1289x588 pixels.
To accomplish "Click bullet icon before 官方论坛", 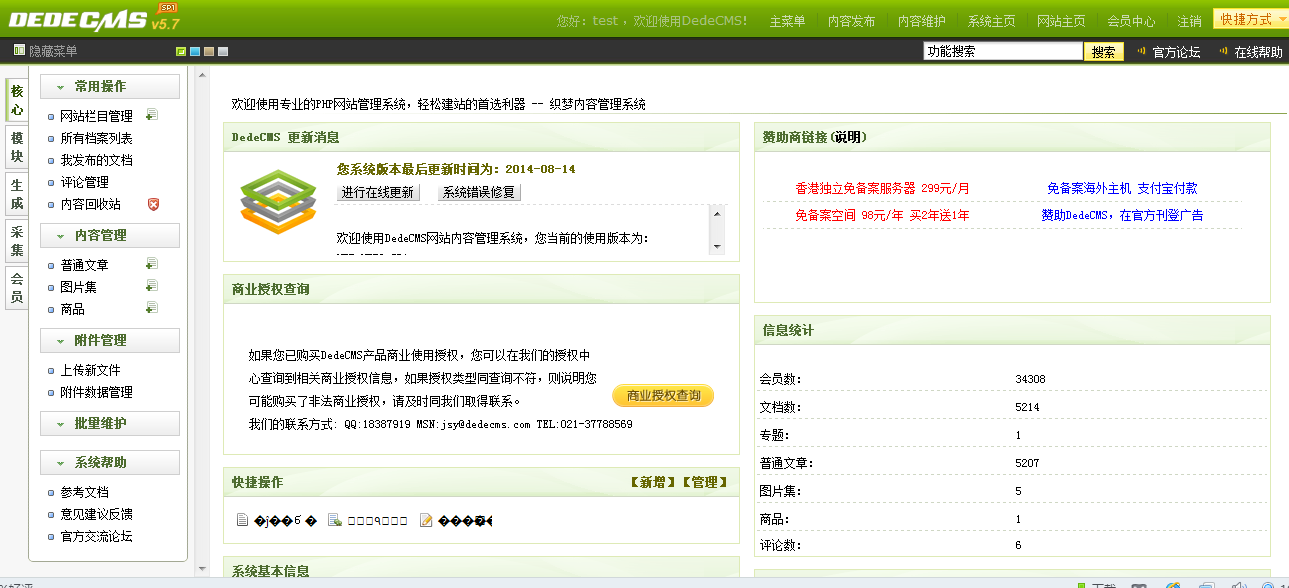I will tap(1142, 51).
